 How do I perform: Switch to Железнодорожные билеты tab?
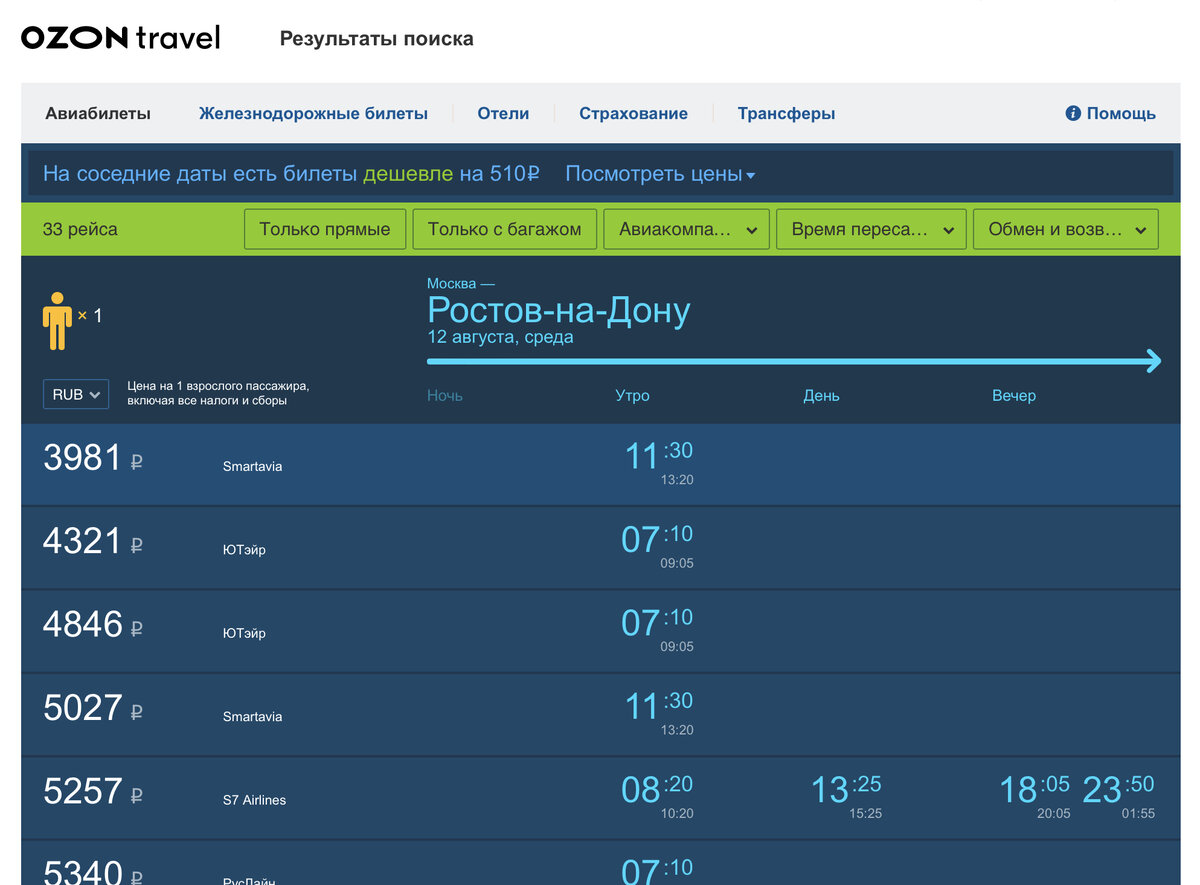coord(313,113)
